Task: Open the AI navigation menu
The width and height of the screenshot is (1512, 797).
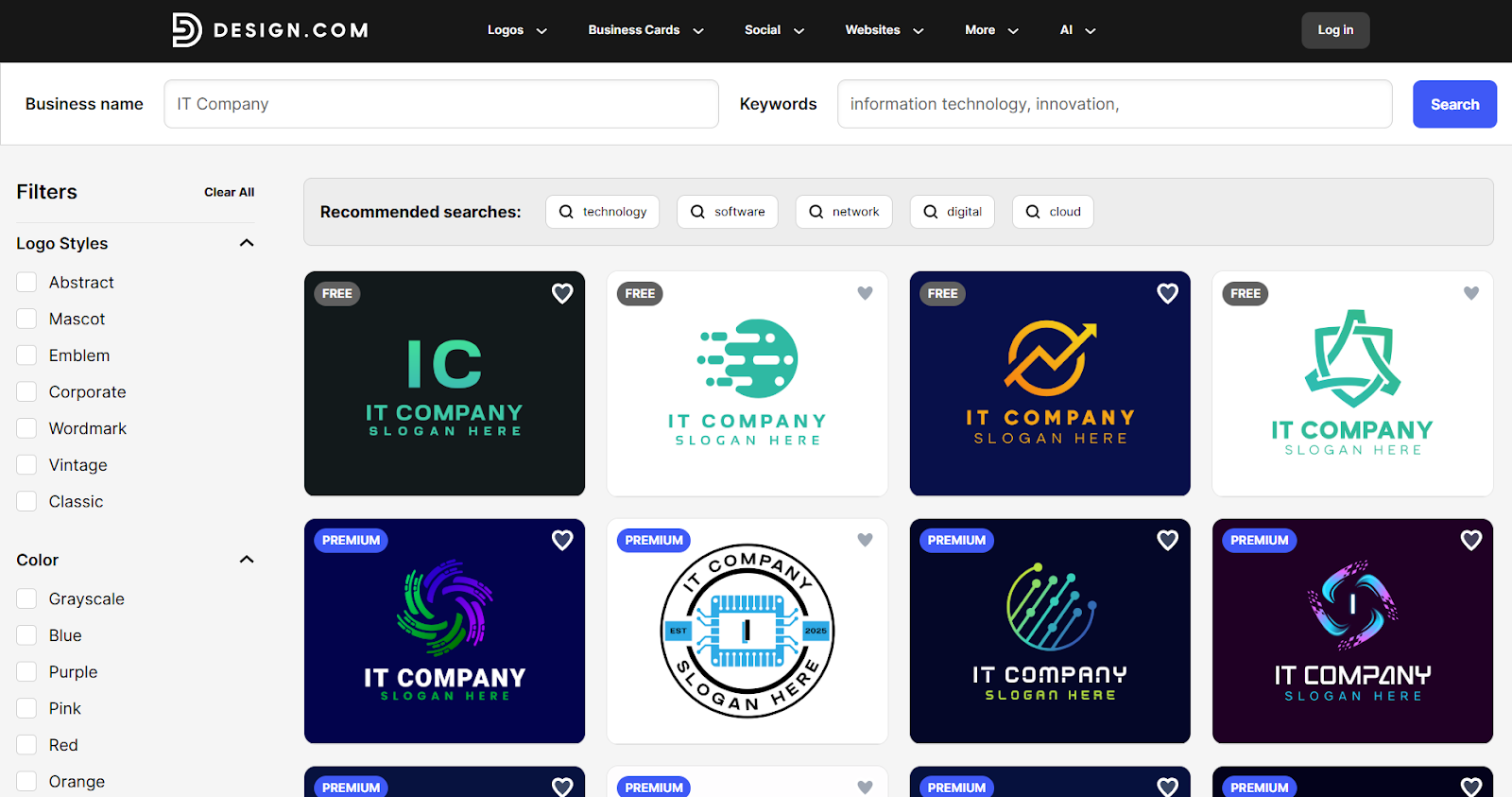Action: 1077,30
